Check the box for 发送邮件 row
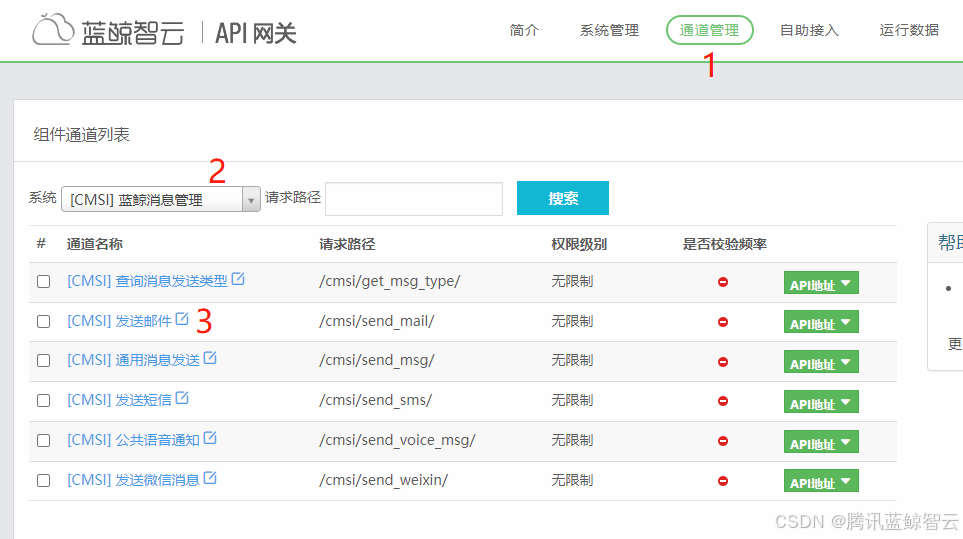This screenshot has height=539, width=963. [44, 321]
